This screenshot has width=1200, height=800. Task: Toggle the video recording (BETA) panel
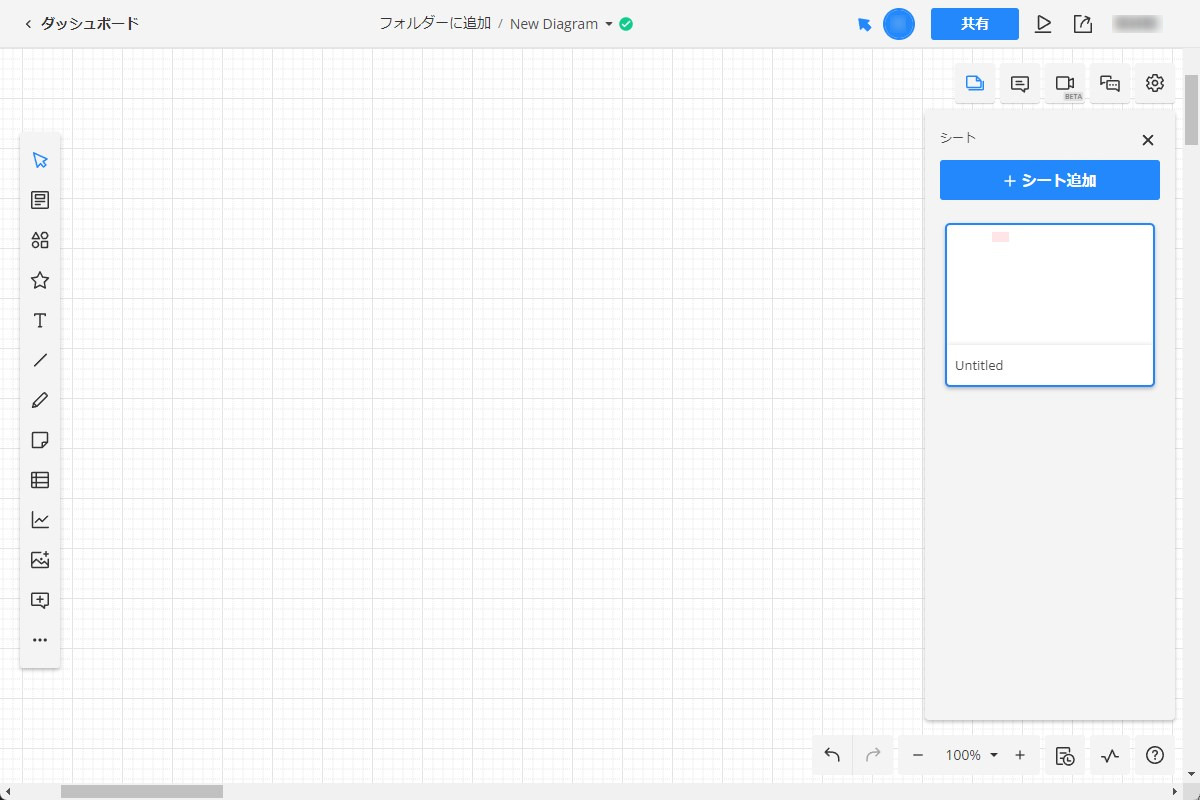pyautogui.click(x=1065, y=84)
